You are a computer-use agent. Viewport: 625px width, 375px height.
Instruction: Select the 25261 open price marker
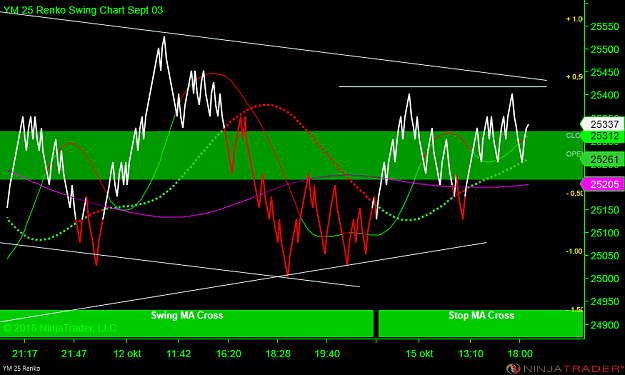click(602, 159)
